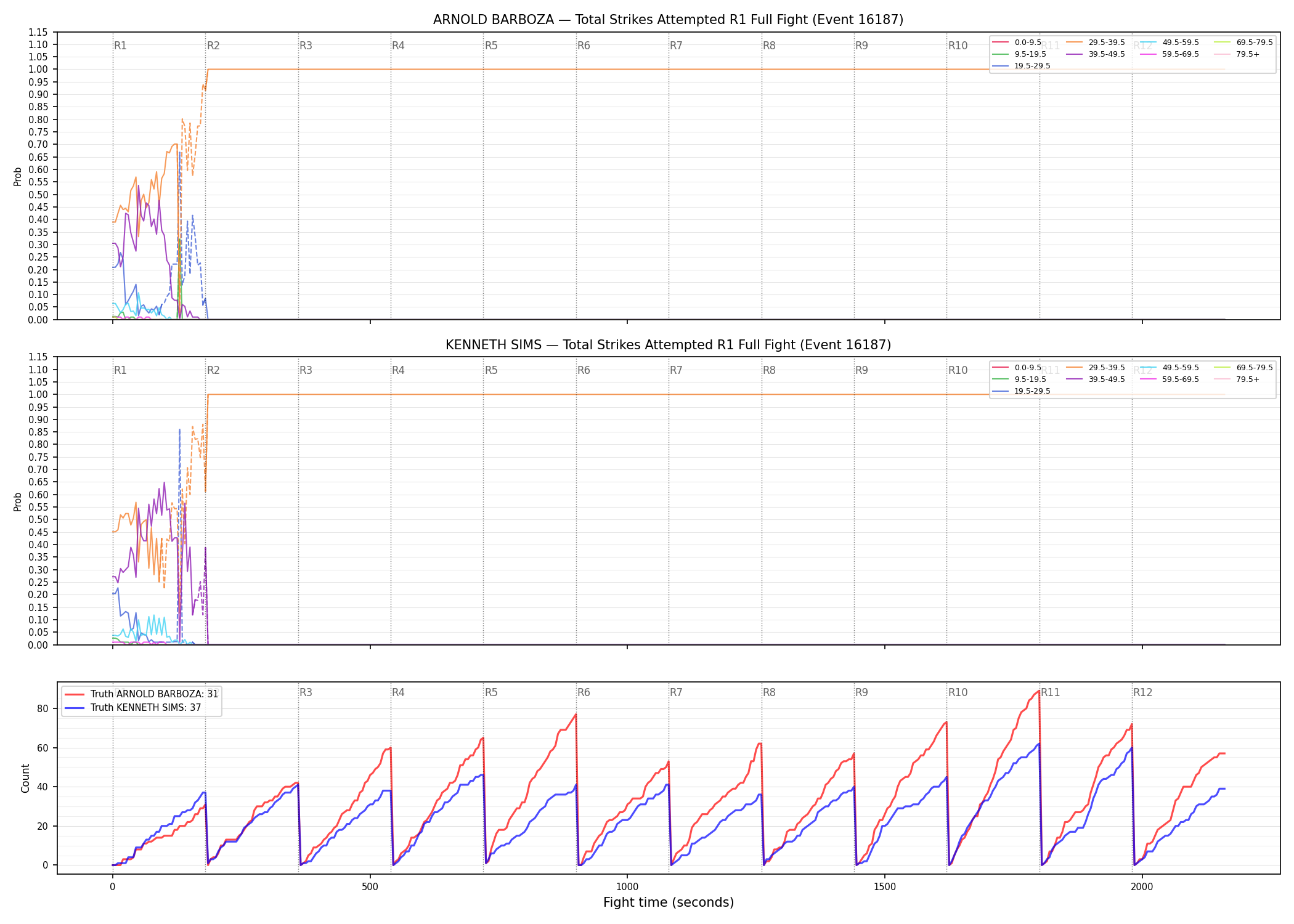Click the R4 round label in Count chart
1294x924 pixels.
[398, 692]
